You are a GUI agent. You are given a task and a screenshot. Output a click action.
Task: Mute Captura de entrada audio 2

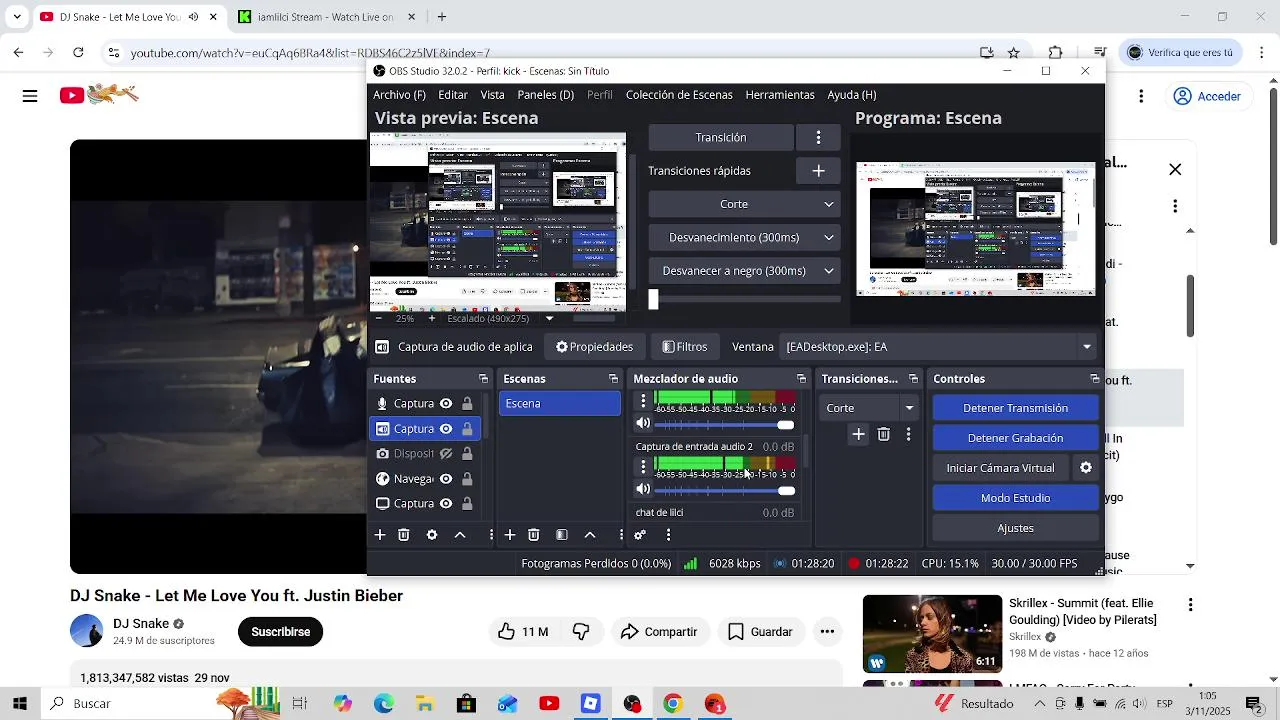click(x=643, y=490)
